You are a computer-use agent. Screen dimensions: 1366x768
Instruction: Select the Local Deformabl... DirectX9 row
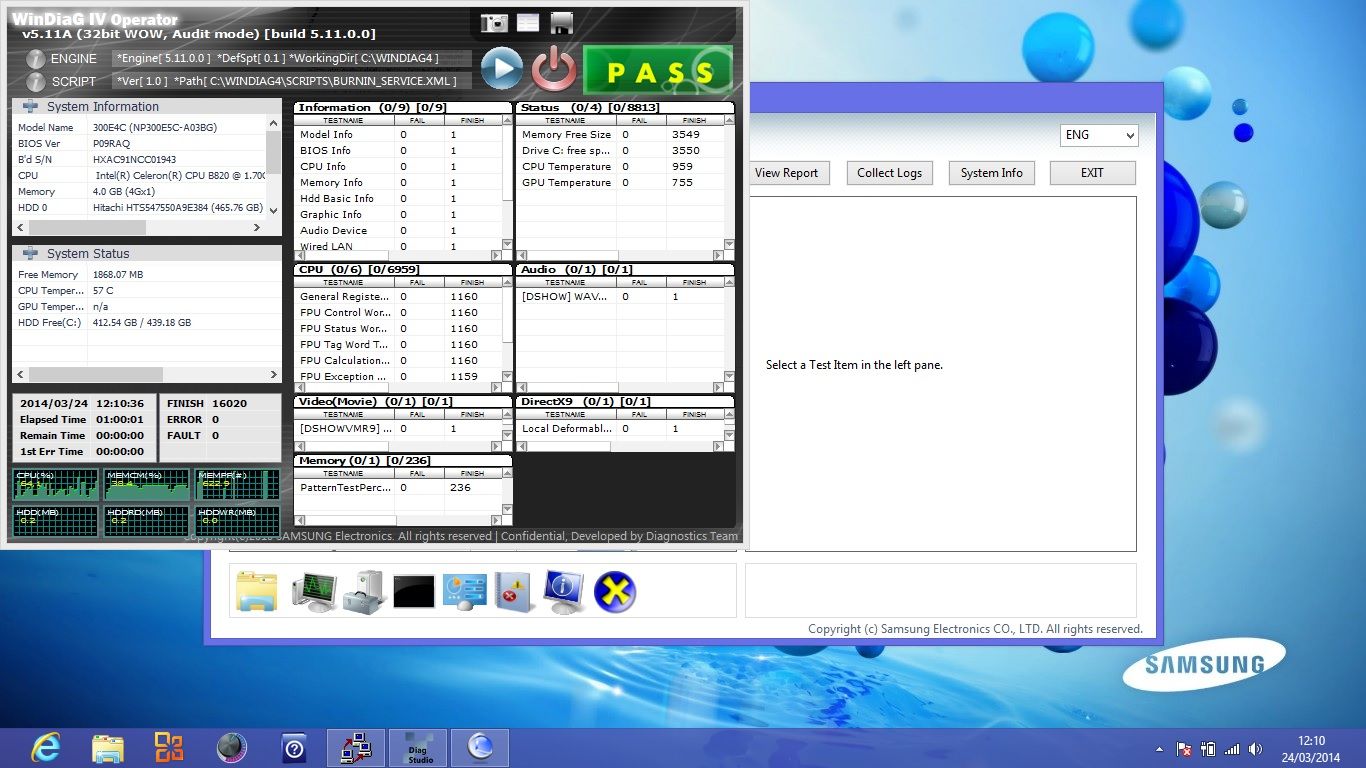tap(620, 428)
